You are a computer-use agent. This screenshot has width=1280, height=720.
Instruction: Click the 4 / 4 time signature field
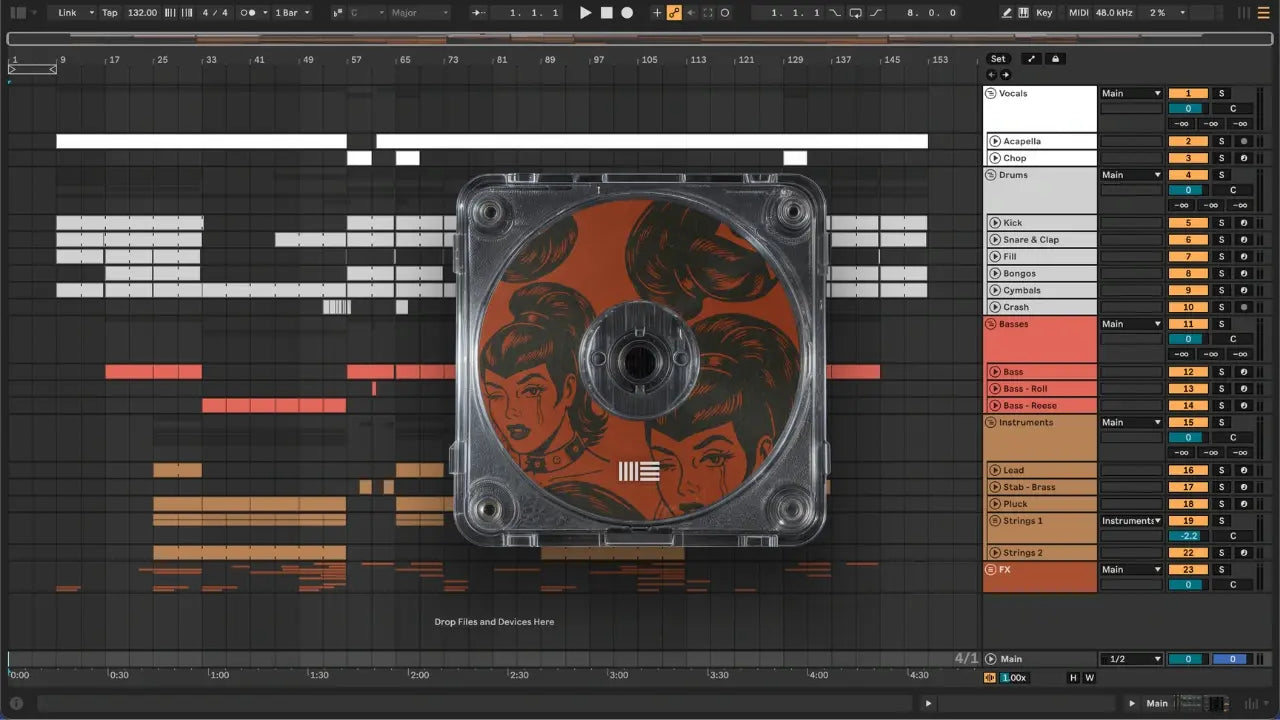(x=213, y=13)
